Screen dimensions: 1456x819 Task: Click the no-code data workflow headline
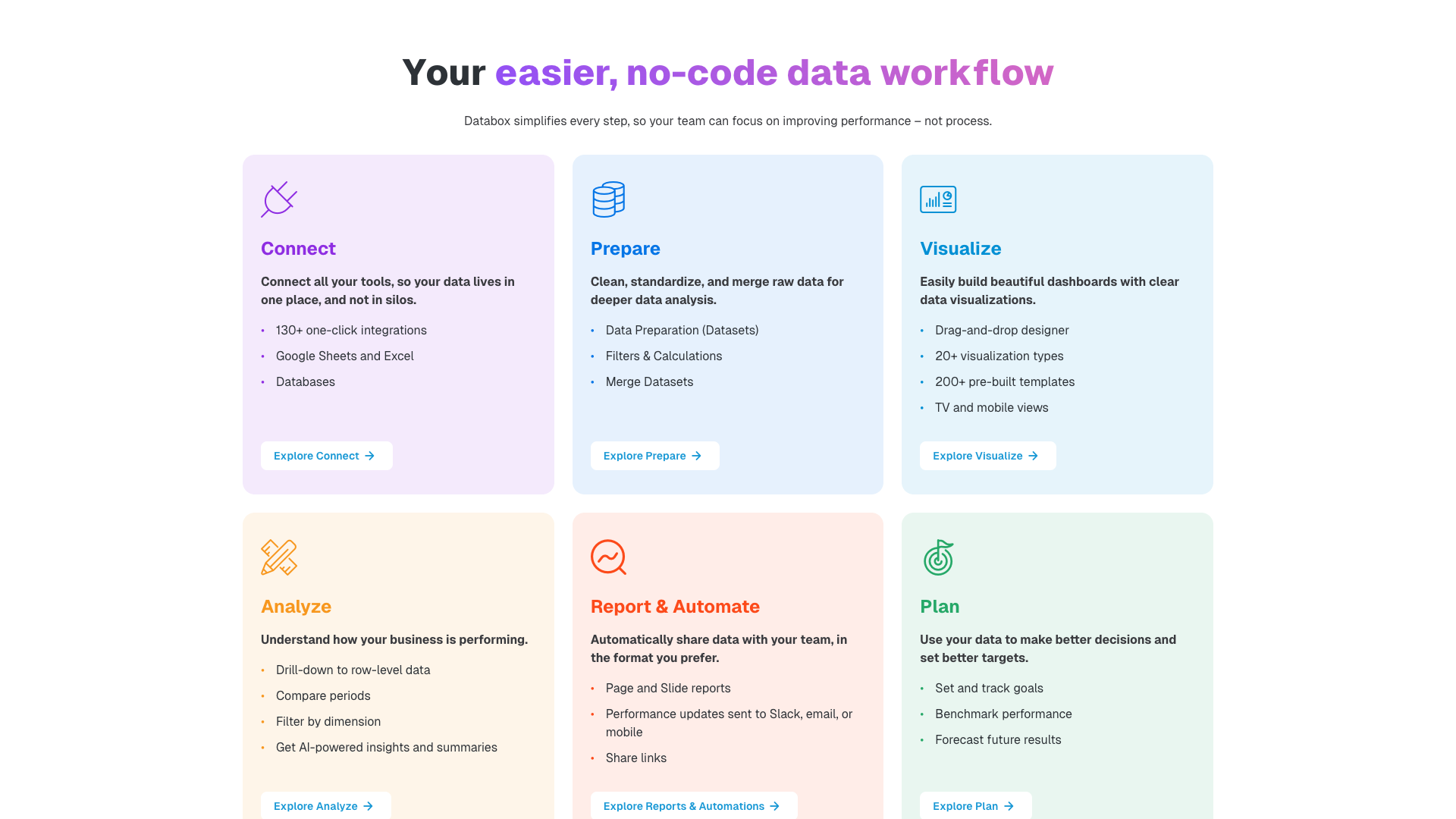pyautogui.click(x=726, y=73)
